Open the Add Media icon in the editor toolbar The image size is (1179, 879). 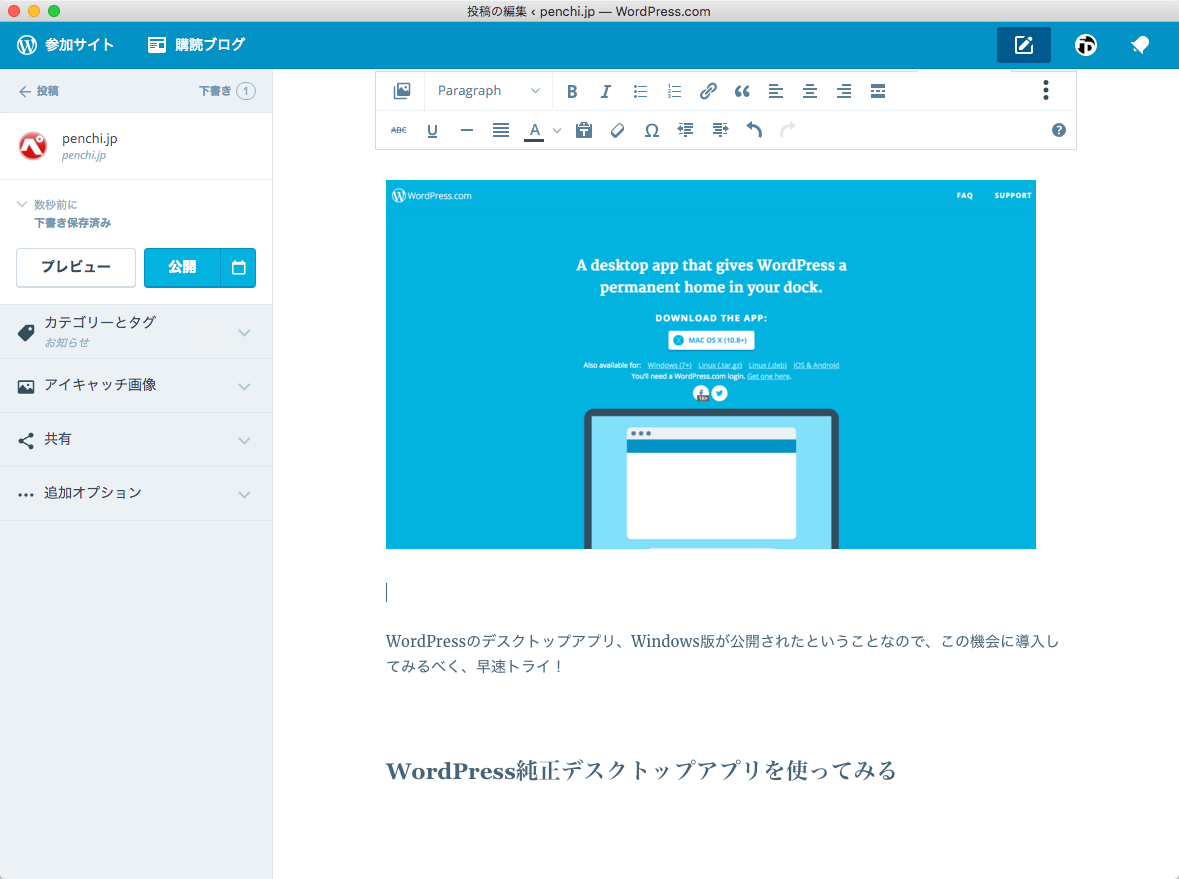[401, 91]
